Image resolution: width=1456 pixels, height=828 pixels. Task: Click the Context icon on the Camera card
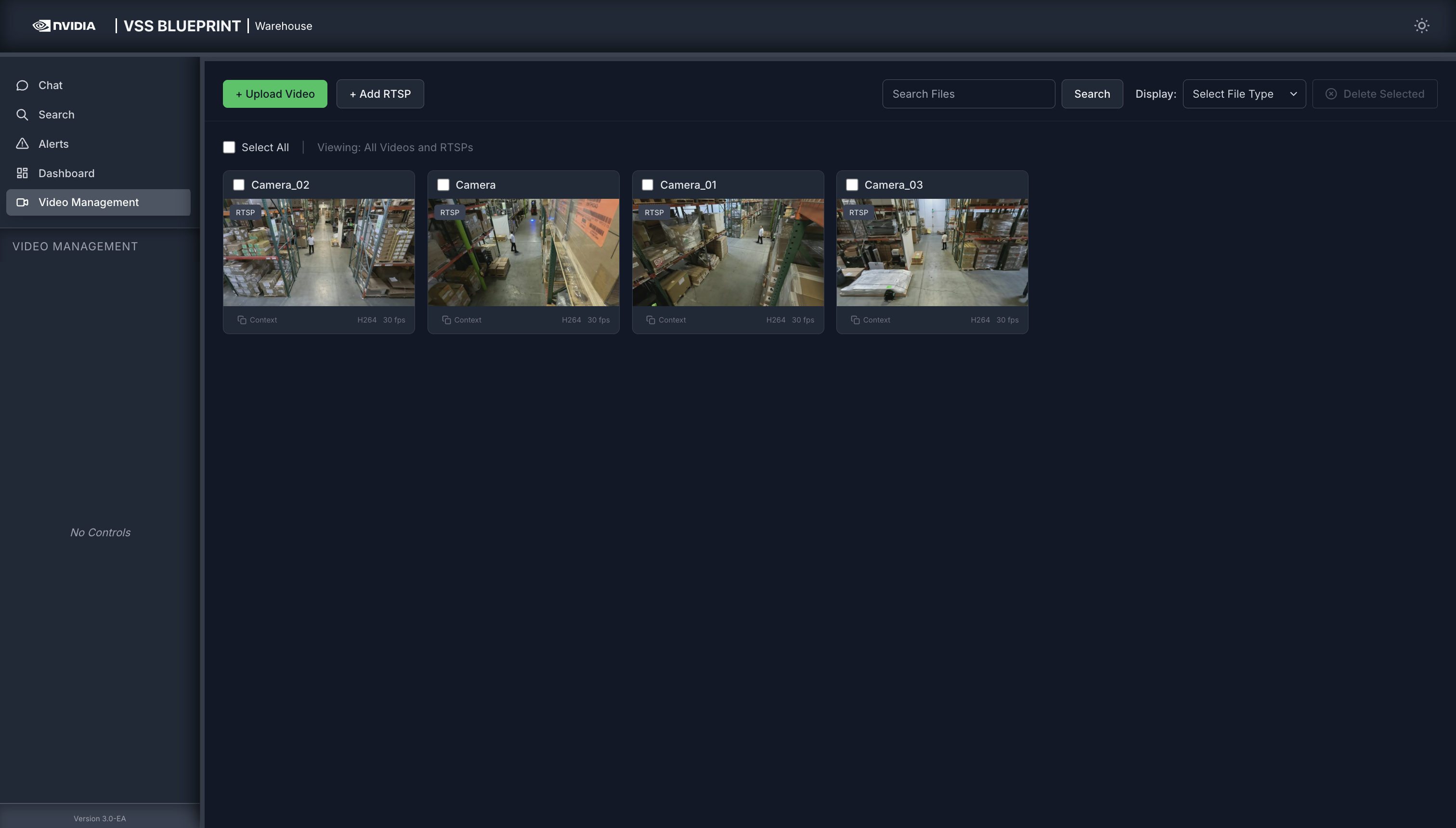pyautogui.click(x=446, y=320)
